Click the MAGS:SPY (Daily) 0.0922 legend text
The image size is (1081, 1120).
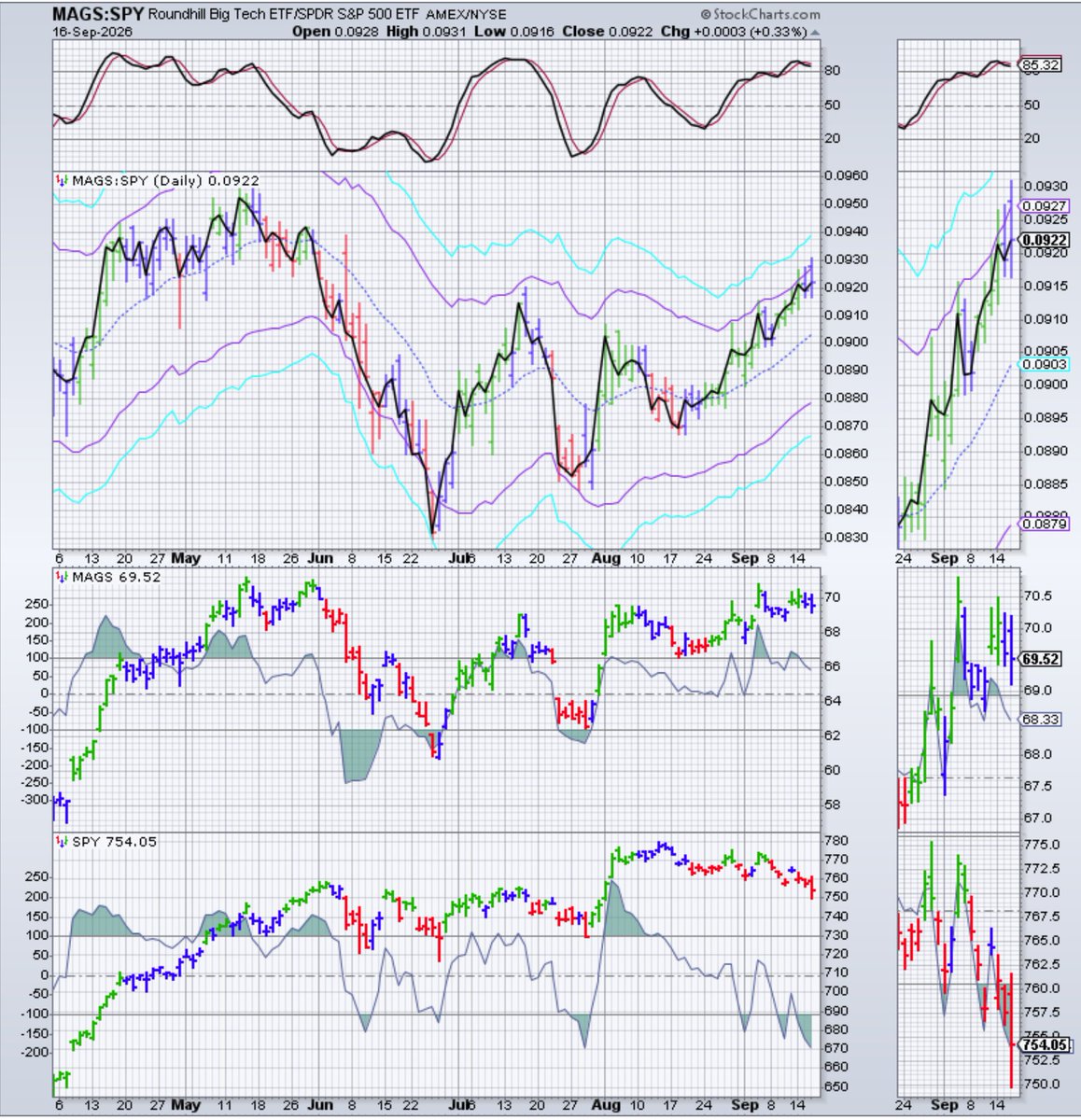coord(165,181)
